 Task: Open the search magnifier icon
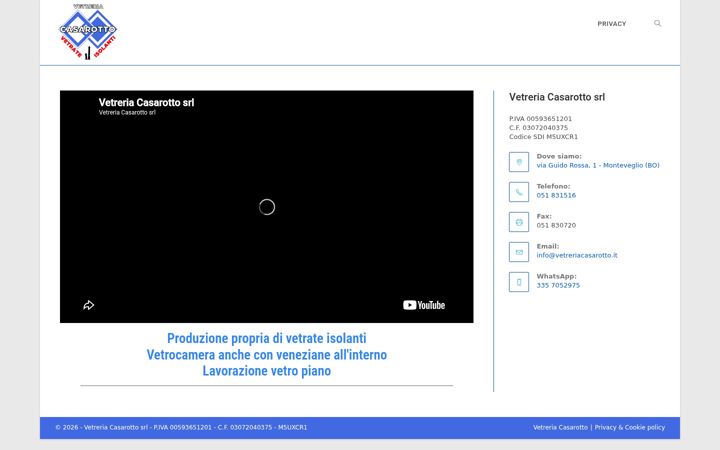(658, 23)
